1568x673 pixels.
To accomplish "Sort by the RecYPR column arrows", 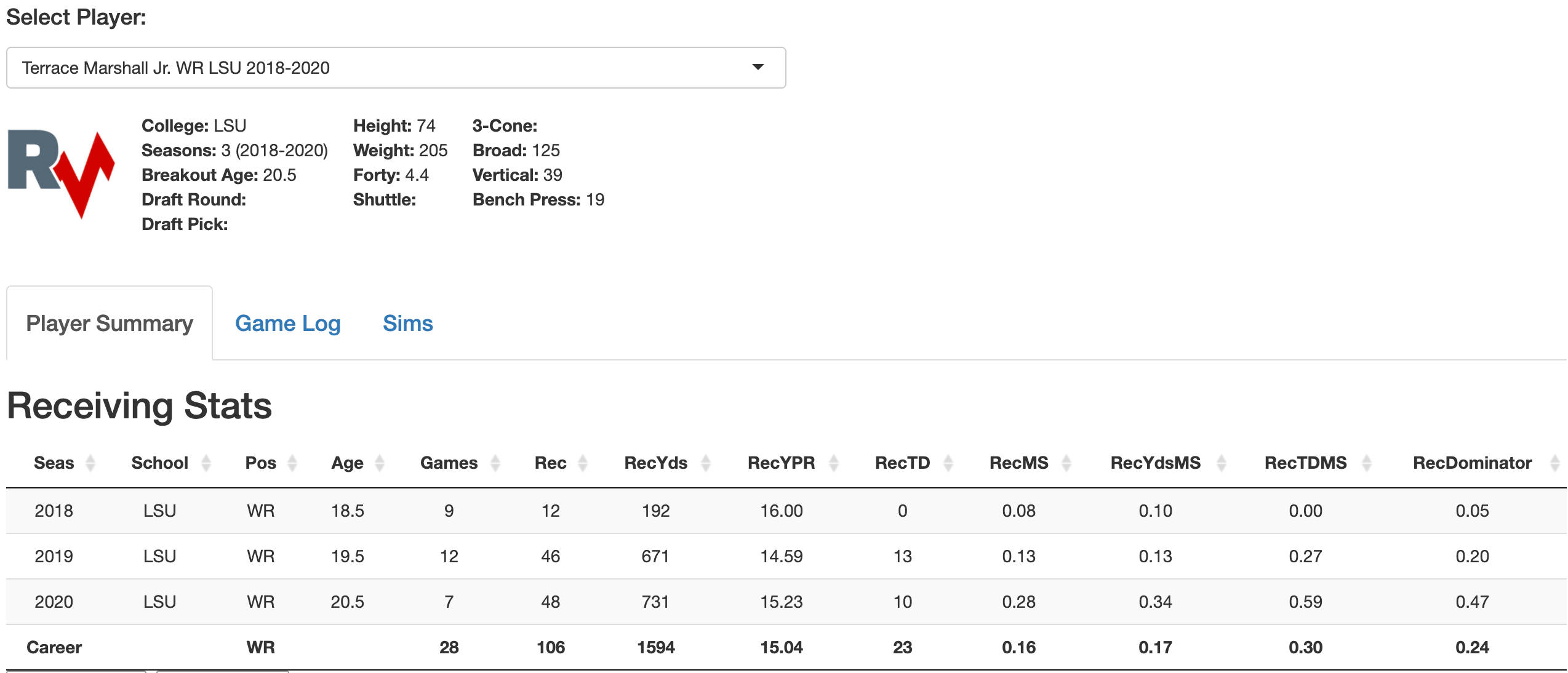I will pyautogui.click(x=834, y=463).
